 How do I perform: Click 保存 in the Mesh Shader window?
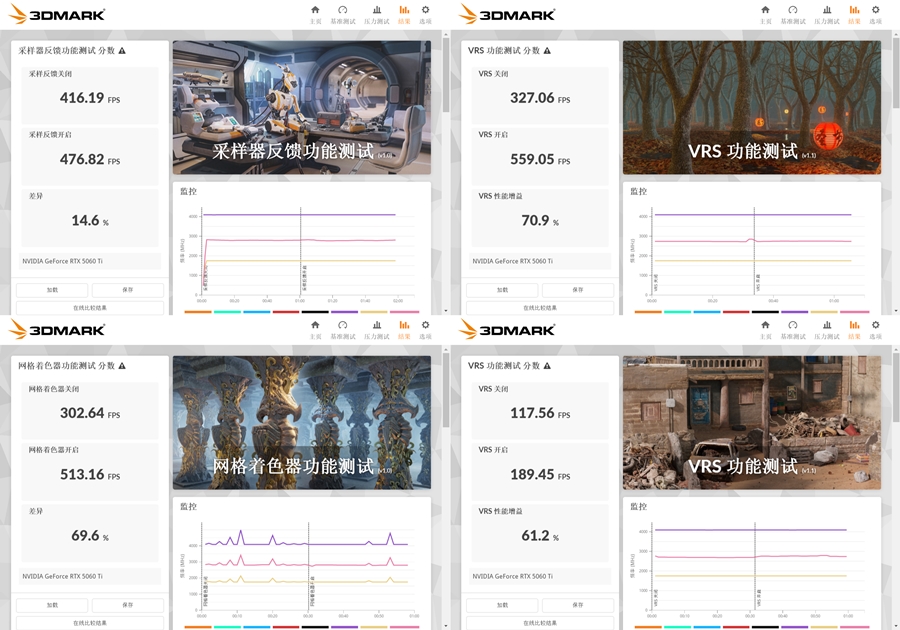pyautogui.click(x=127, y=605)
